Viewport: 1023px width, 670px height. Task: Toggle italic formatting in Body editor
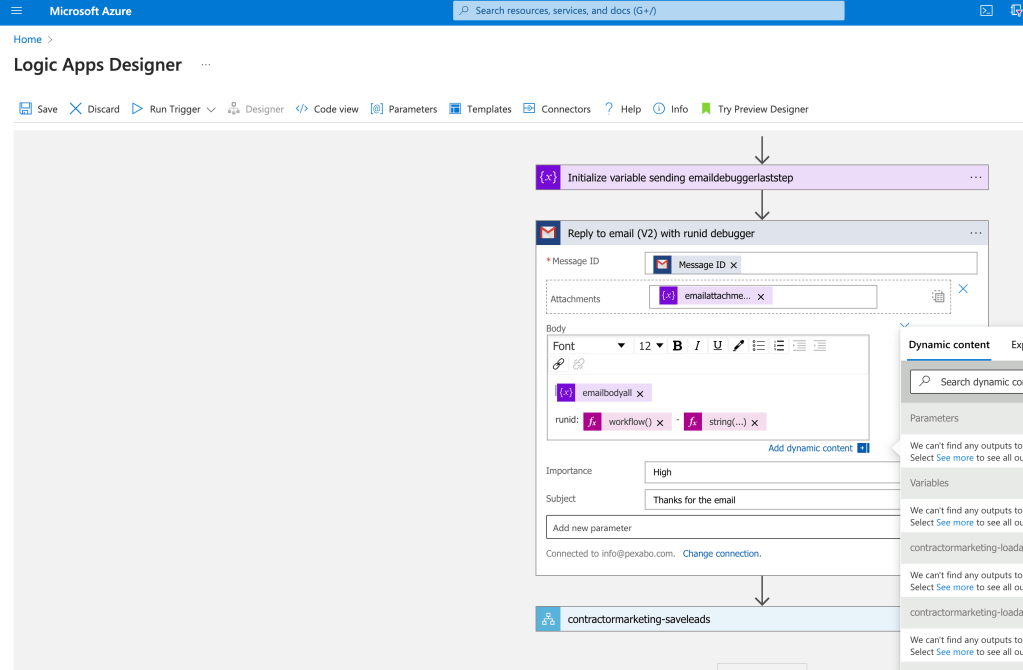tap(697, 346)
